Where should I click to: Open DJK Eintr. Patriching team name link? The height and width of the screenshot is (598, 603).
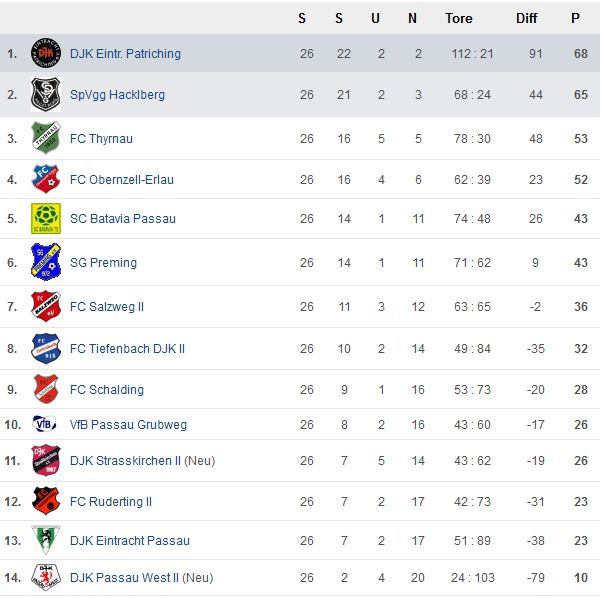tap(125, 53)
